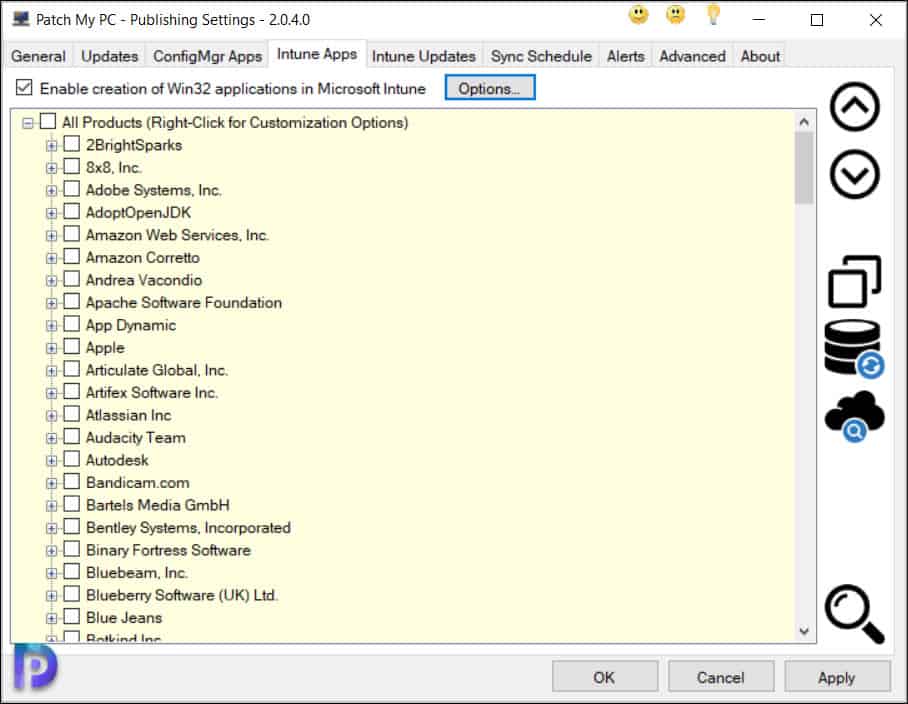
Task: Click the cloud search scan icon
Action: (854, 416)
